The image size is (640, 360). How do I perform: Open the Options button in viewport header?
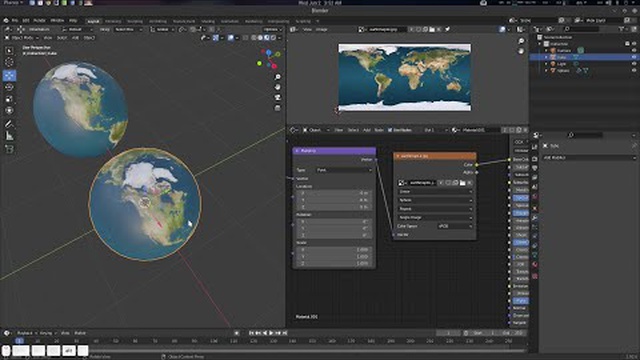tap(272, 29)
